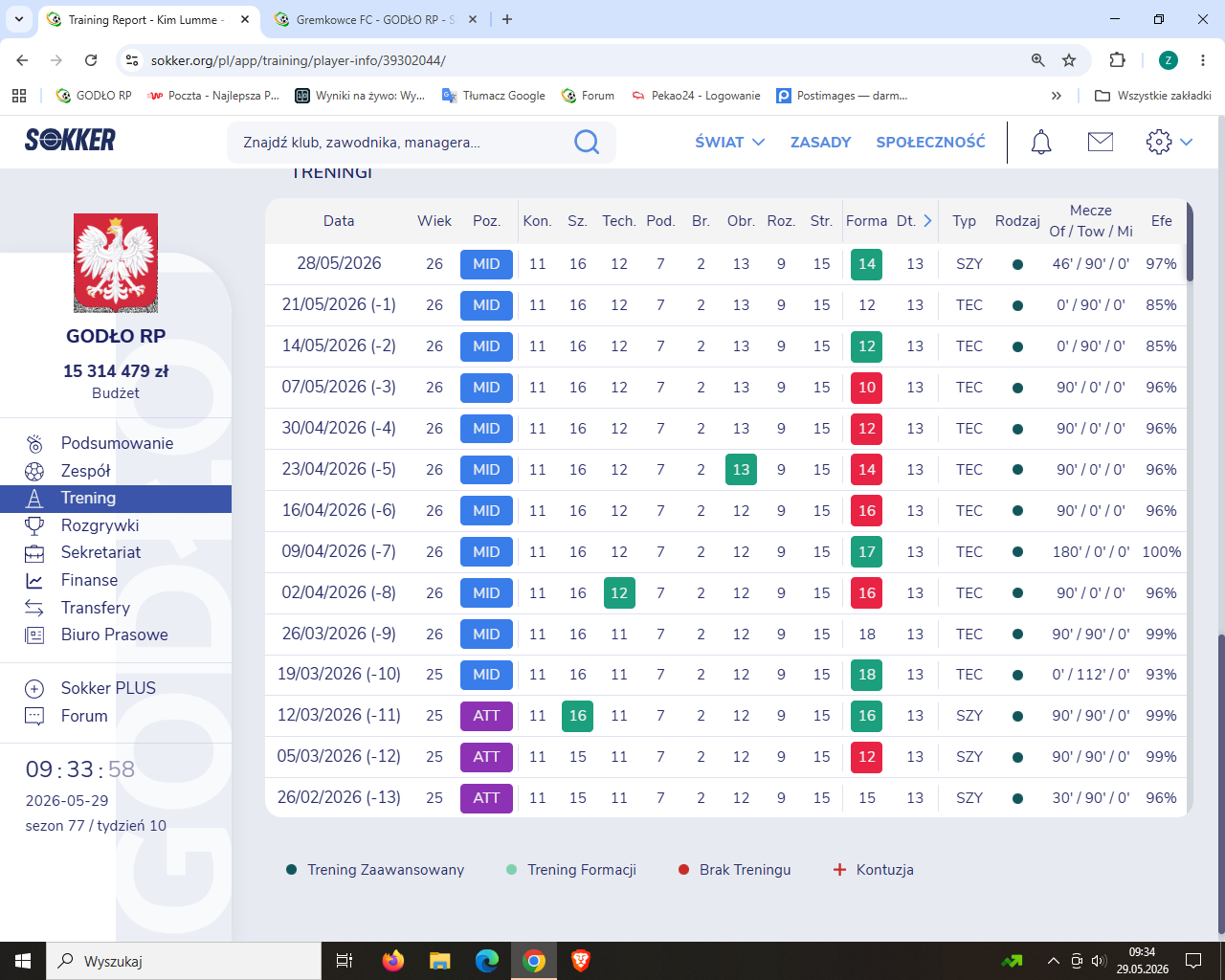Switch to Gremkowce FC - GODŁO RP tab

coord(375,19)
